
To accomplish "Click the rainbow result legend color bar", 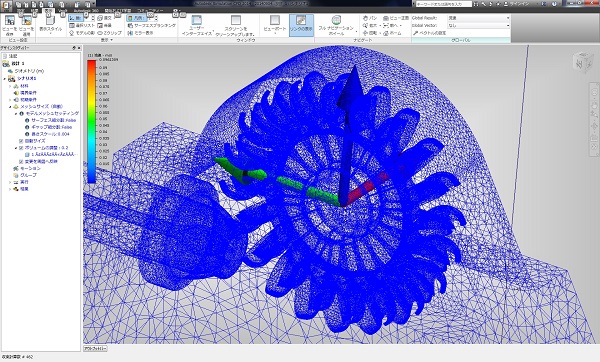I will pos(91,121).
